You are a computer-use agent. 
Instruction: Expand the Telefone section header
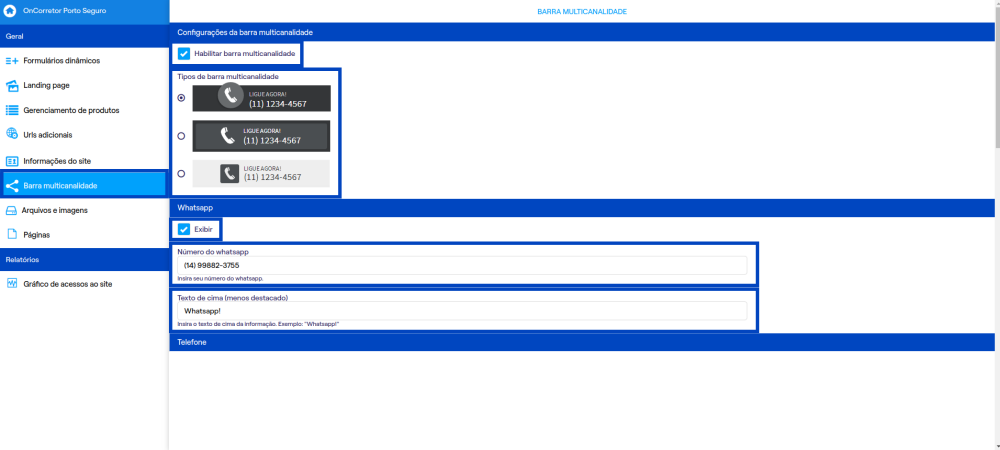click(x=582, y=342)
